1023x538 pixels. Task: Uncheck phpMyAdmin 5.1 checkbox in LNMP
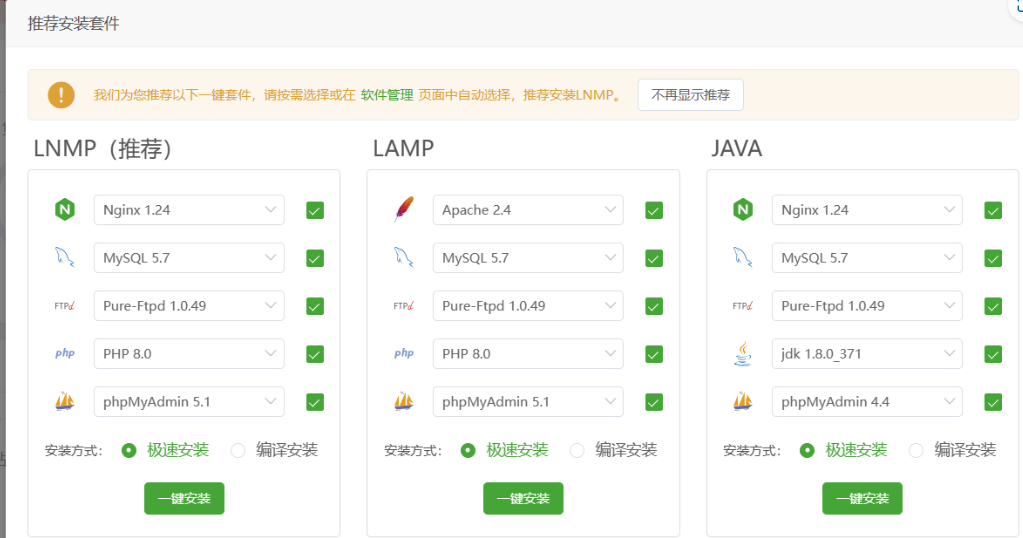(x=315, y=402)
